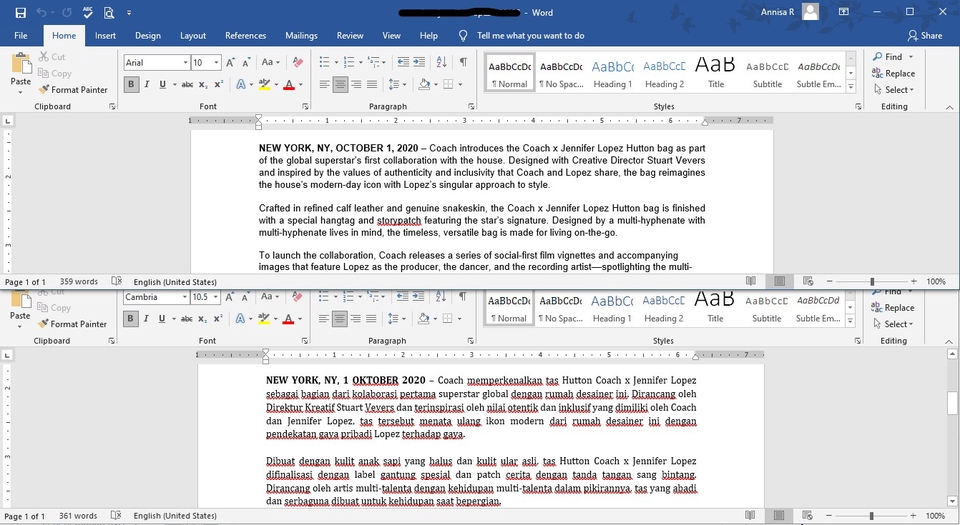Align text right in the top window
The width and height of the screenshot is (960, 525).
pos(356,84)
